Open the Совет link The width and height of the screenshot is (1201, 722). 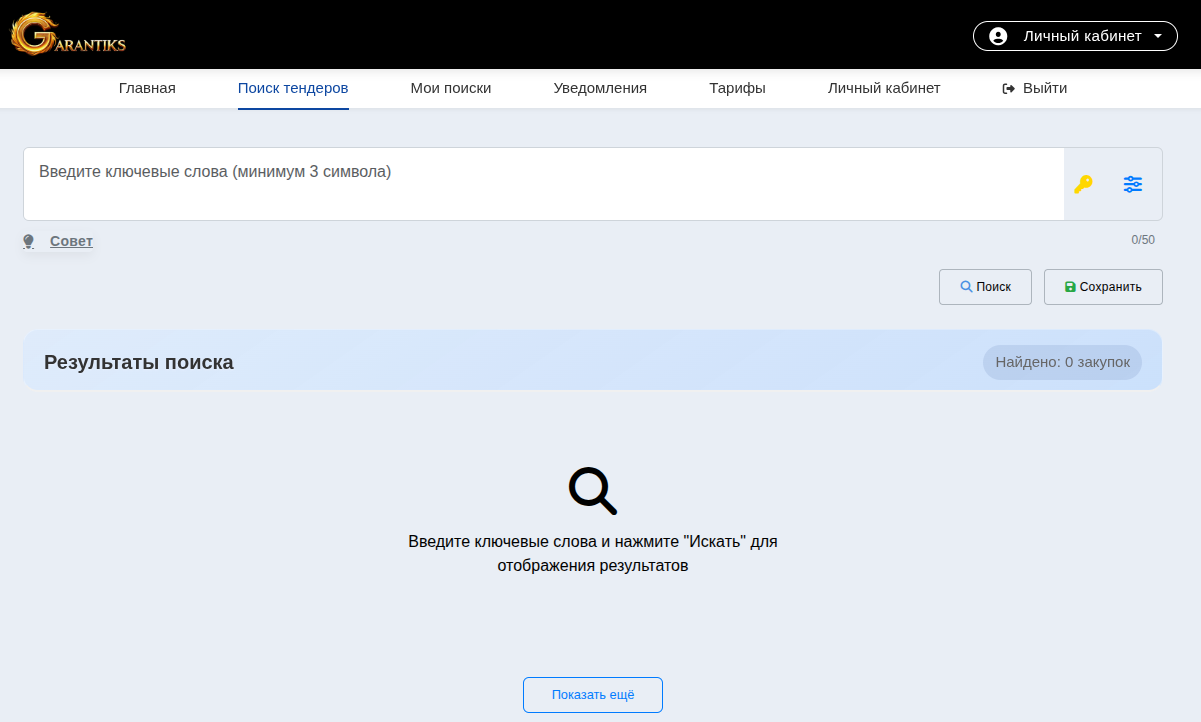coord(70,241)
